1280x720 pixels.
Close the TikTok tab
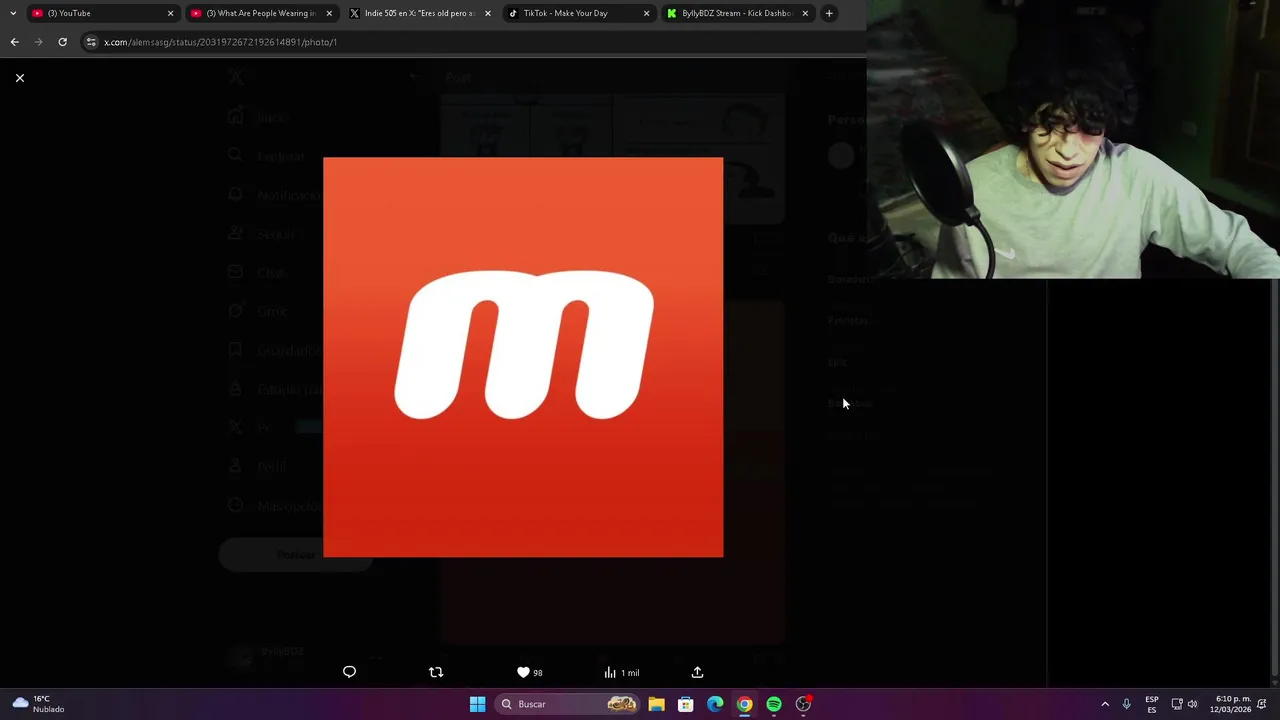(646, 13)
